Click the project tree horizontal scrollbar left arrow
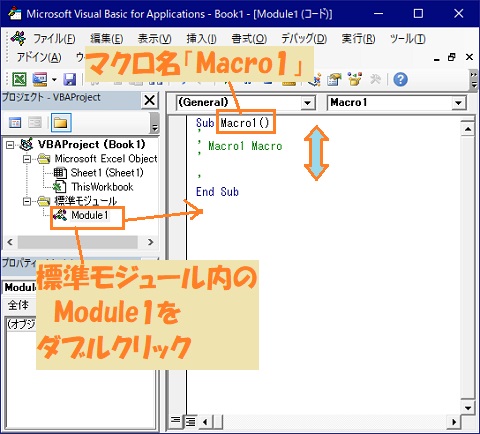The image size is (480, 434). pyautogui.click(x=10, y=242)
